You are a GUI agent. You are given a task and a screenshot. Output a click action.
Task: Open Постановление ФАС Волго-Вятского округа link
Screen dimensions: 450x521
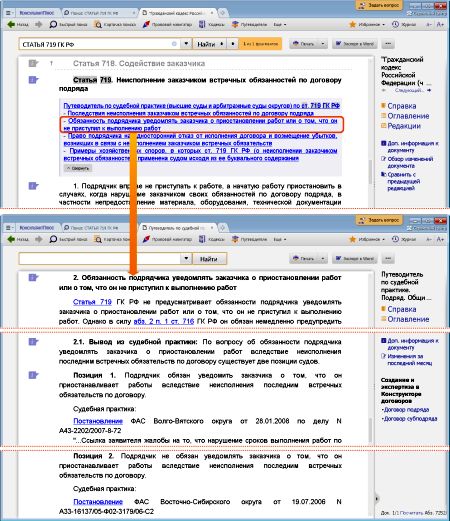coord(98,421)
